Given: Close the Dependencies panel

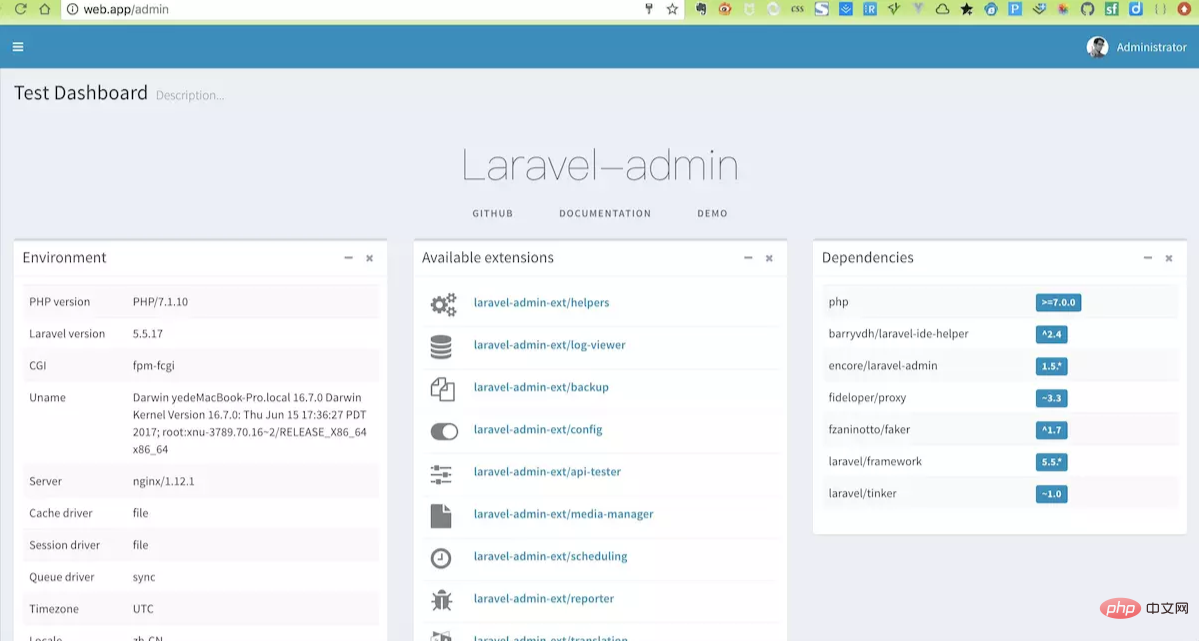Looking at the screenshot, I should click(1168, 259).
